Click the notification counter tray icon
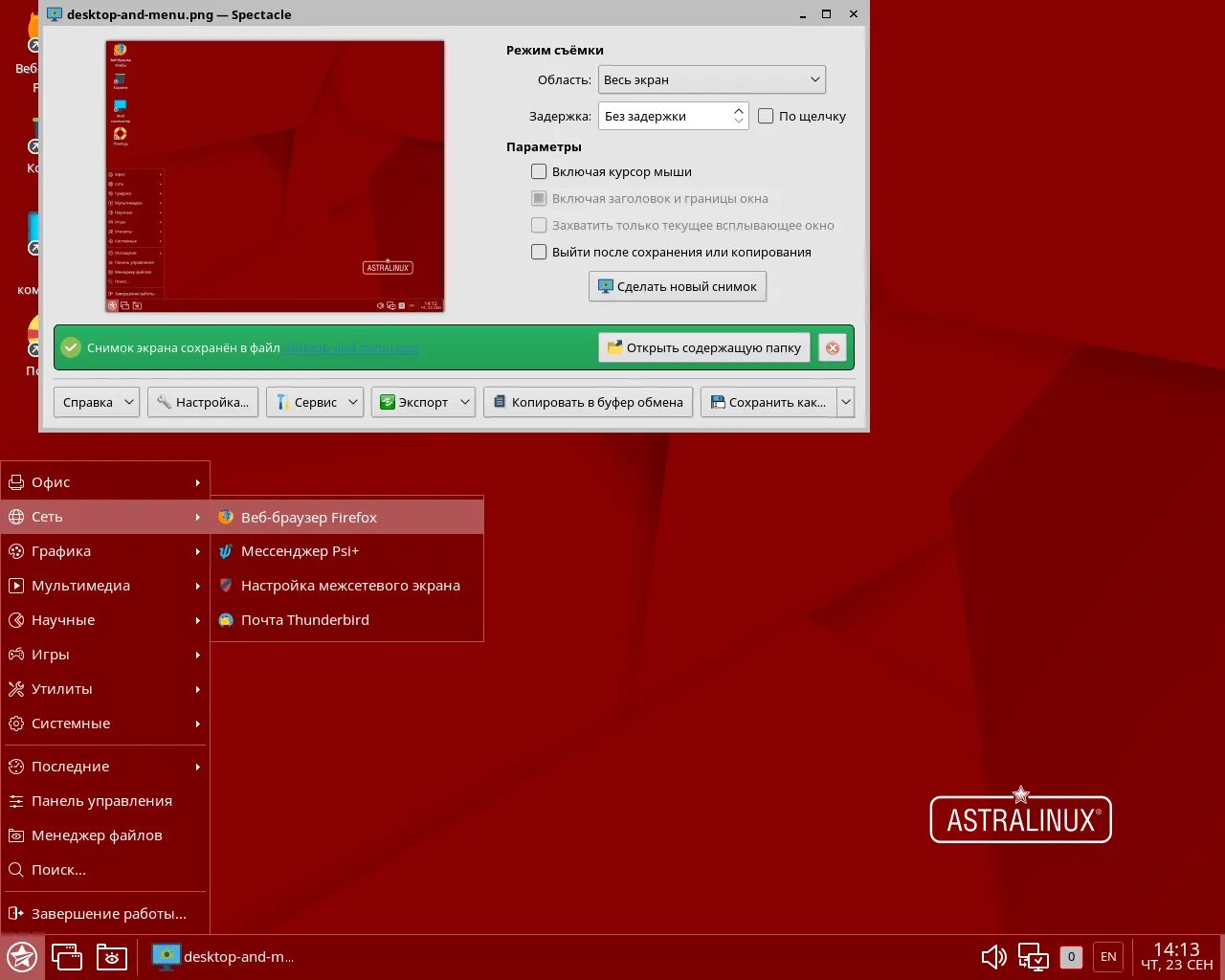The width and height of the screenshot is (1225, 980). tap(1071, 956)
